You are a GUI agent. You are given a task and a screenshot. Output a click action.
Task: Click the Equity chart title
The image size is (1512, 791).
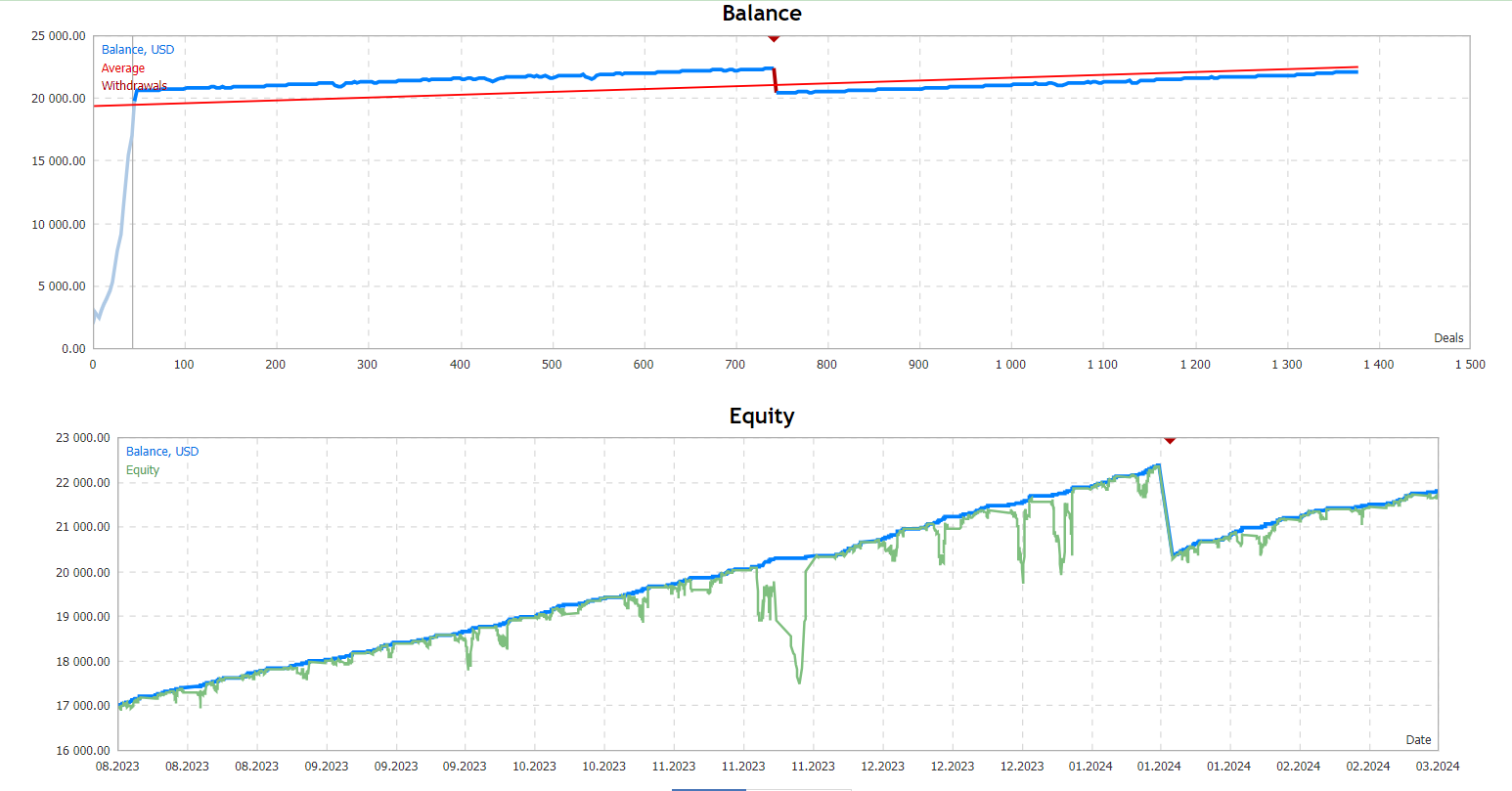pos(762,416)
